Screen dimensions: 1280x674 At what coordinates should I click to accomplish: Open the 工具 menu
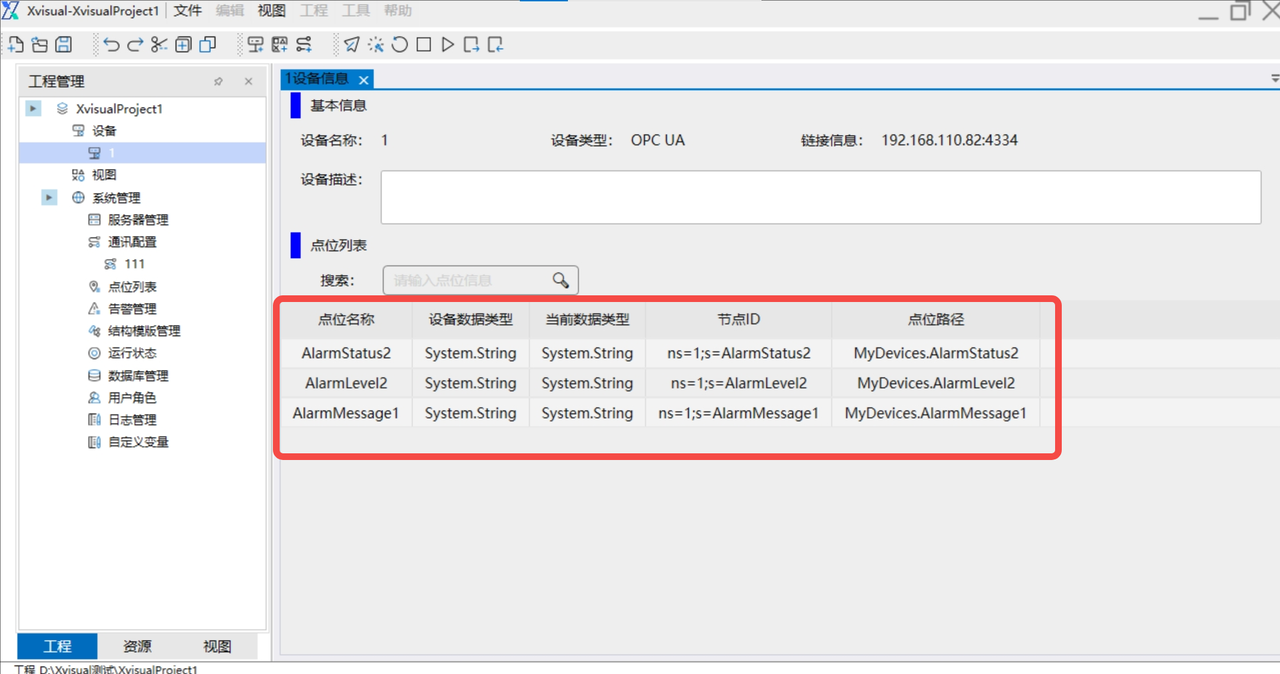tap(356, 11)
